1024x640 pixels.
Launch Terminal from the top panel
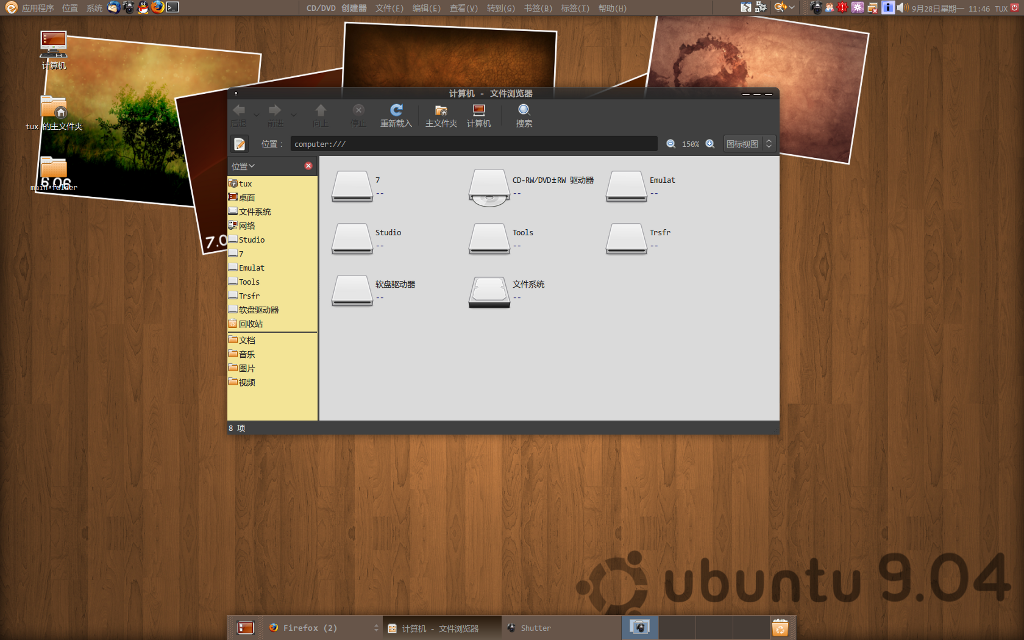[x=172, y=7]
